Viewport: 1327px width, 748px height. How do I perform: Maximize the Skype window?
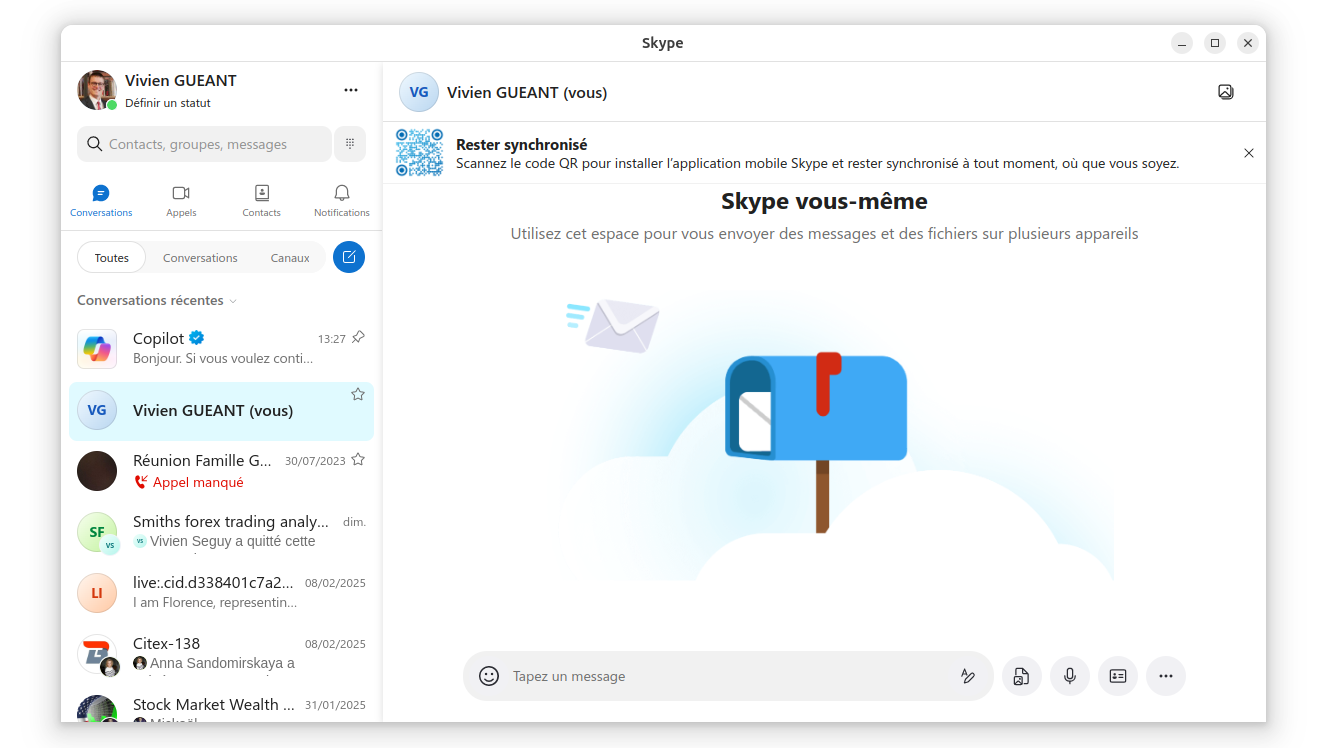click(x=1214, y=43)
